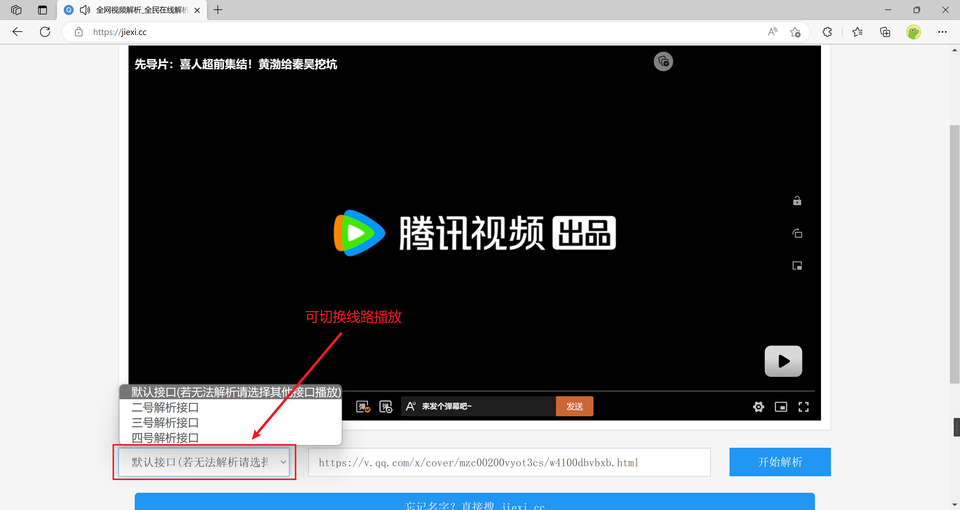The image size is (960, 510).
Task: Enable picture-in-picture mode in the player
Action: 781,407
